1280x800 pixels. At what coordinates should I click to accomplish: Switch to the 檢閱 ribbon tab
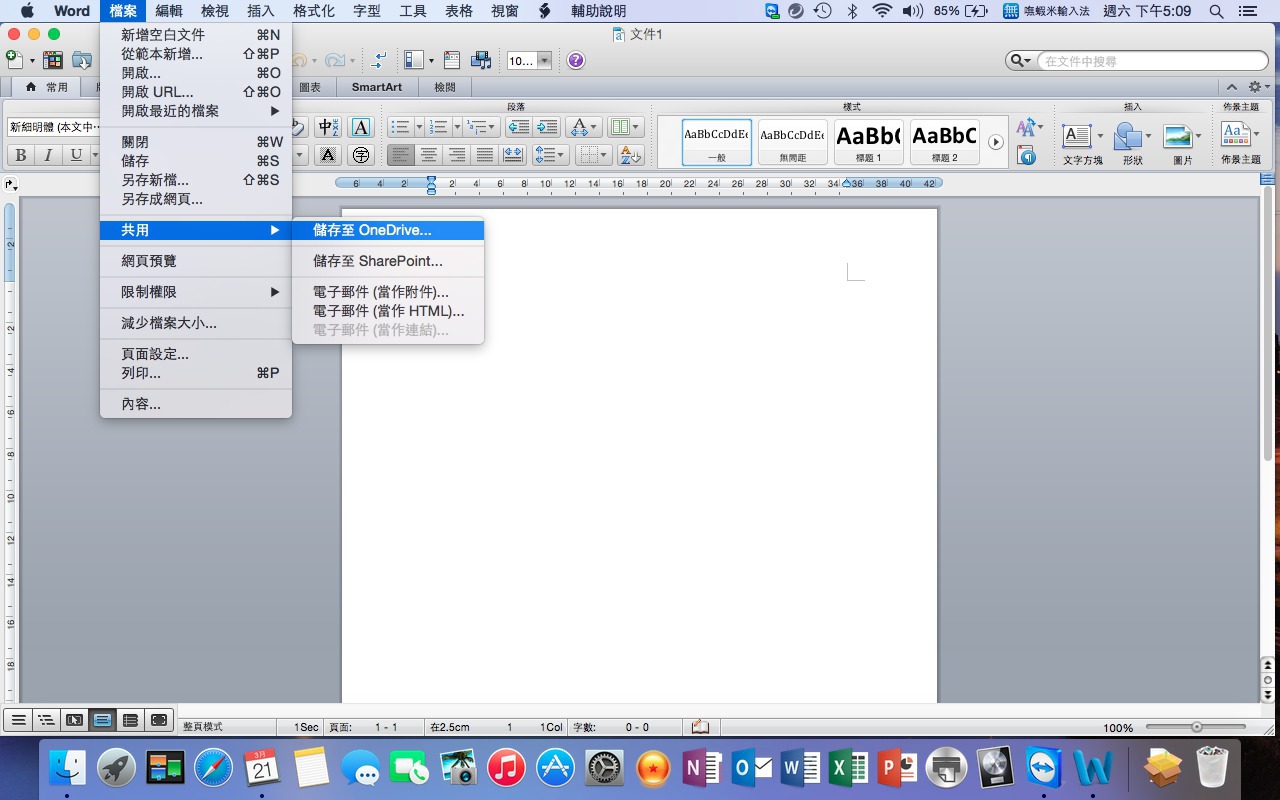[x=444, y=87]
